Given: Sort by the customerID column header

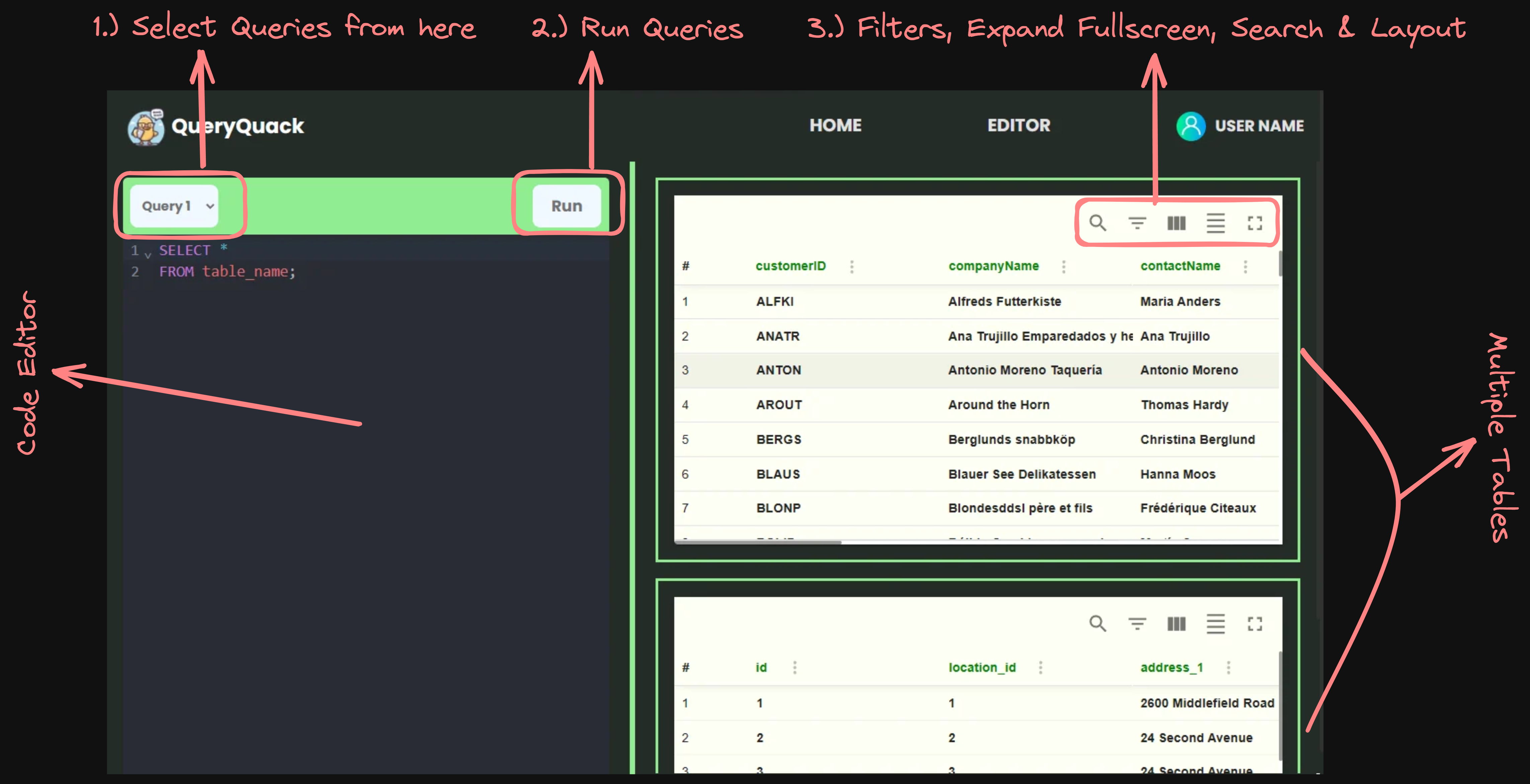Looking at the screenshot, I should tap(790, 266).
